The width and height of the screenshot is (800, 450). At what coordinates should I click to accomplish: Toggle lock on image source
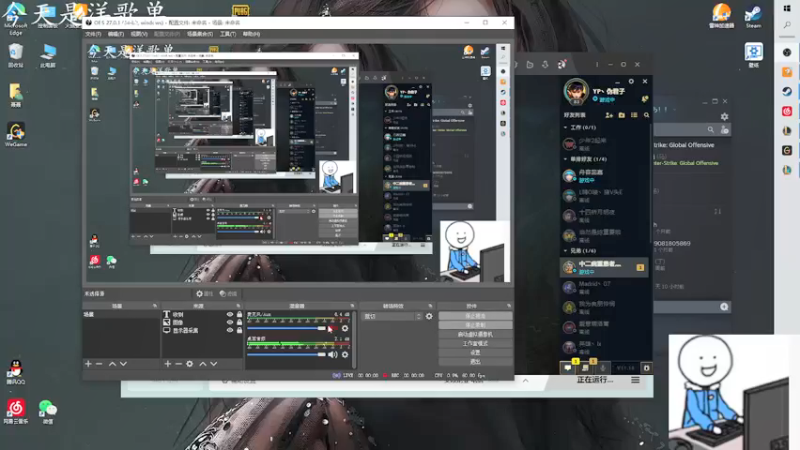click(239, 322)
